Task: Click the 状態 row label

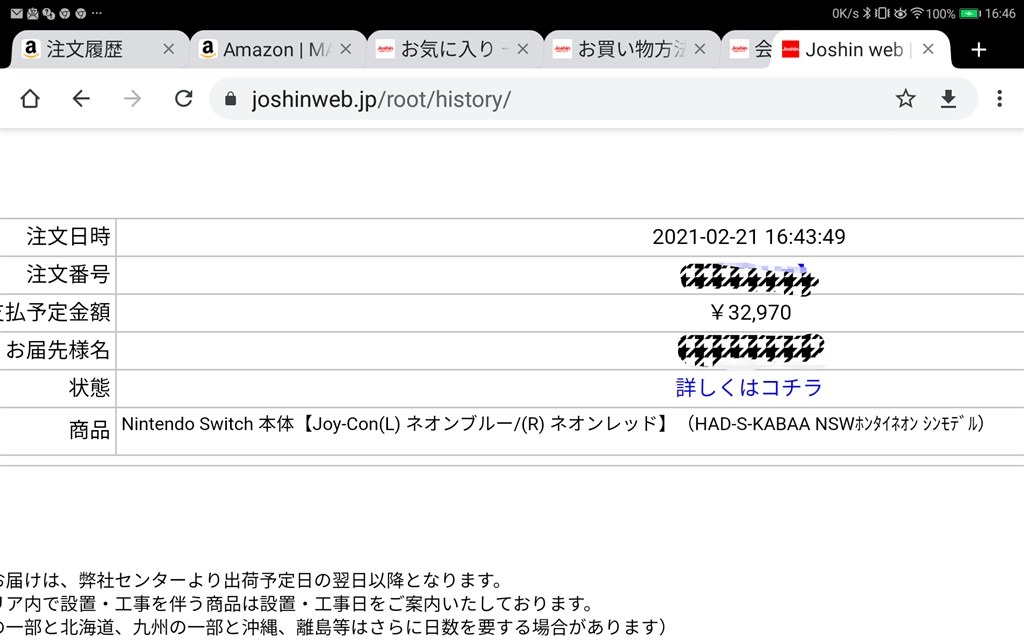Action: [89, 388]
